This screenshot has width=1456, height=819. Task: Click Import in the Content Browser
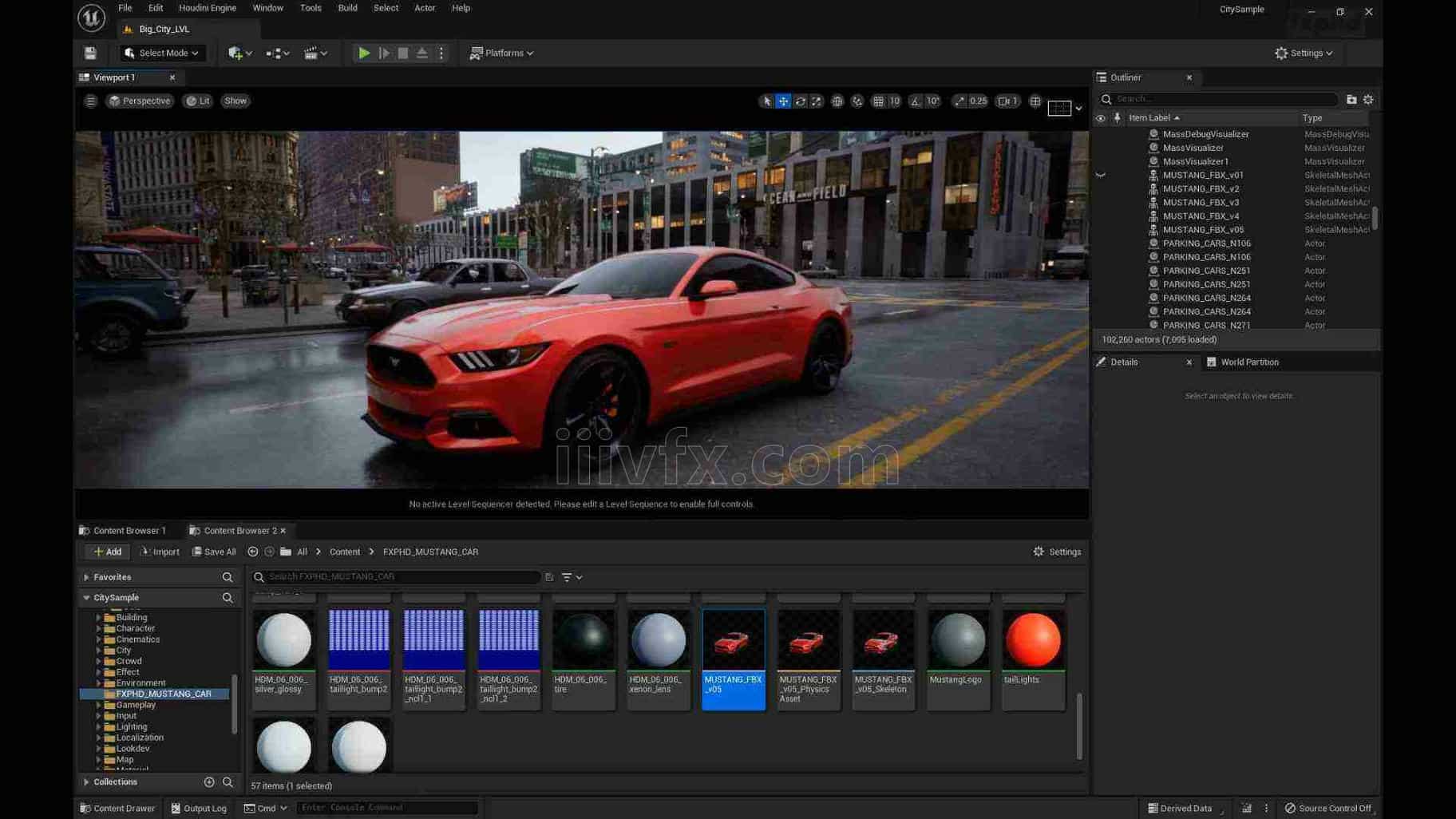(x=160, y=552)
